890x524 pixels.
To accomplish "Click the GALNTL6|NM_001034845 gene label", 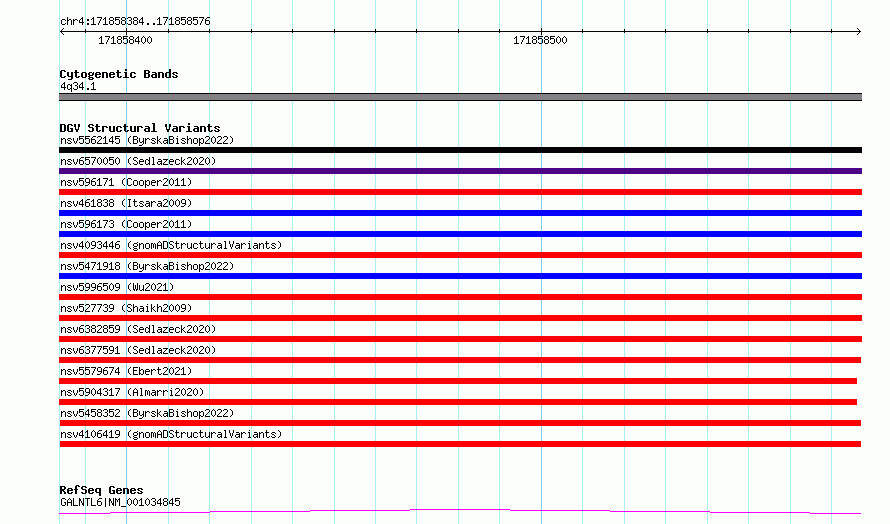I will click(120, 502).
